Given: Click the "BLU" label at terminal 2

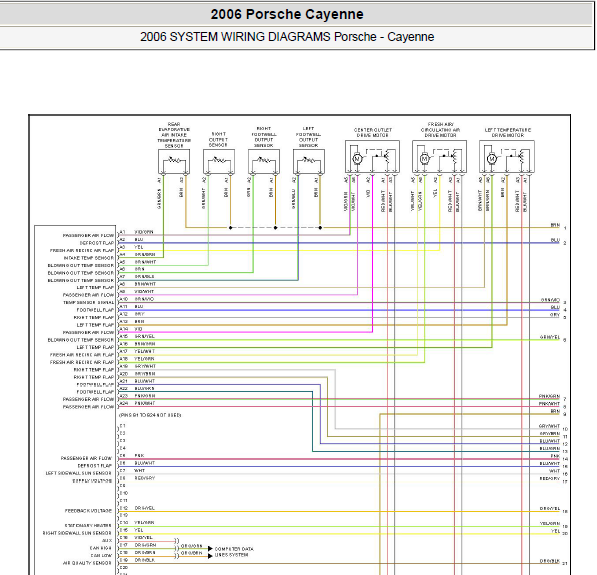Looking at the screenshot, I should click(555, 240).
